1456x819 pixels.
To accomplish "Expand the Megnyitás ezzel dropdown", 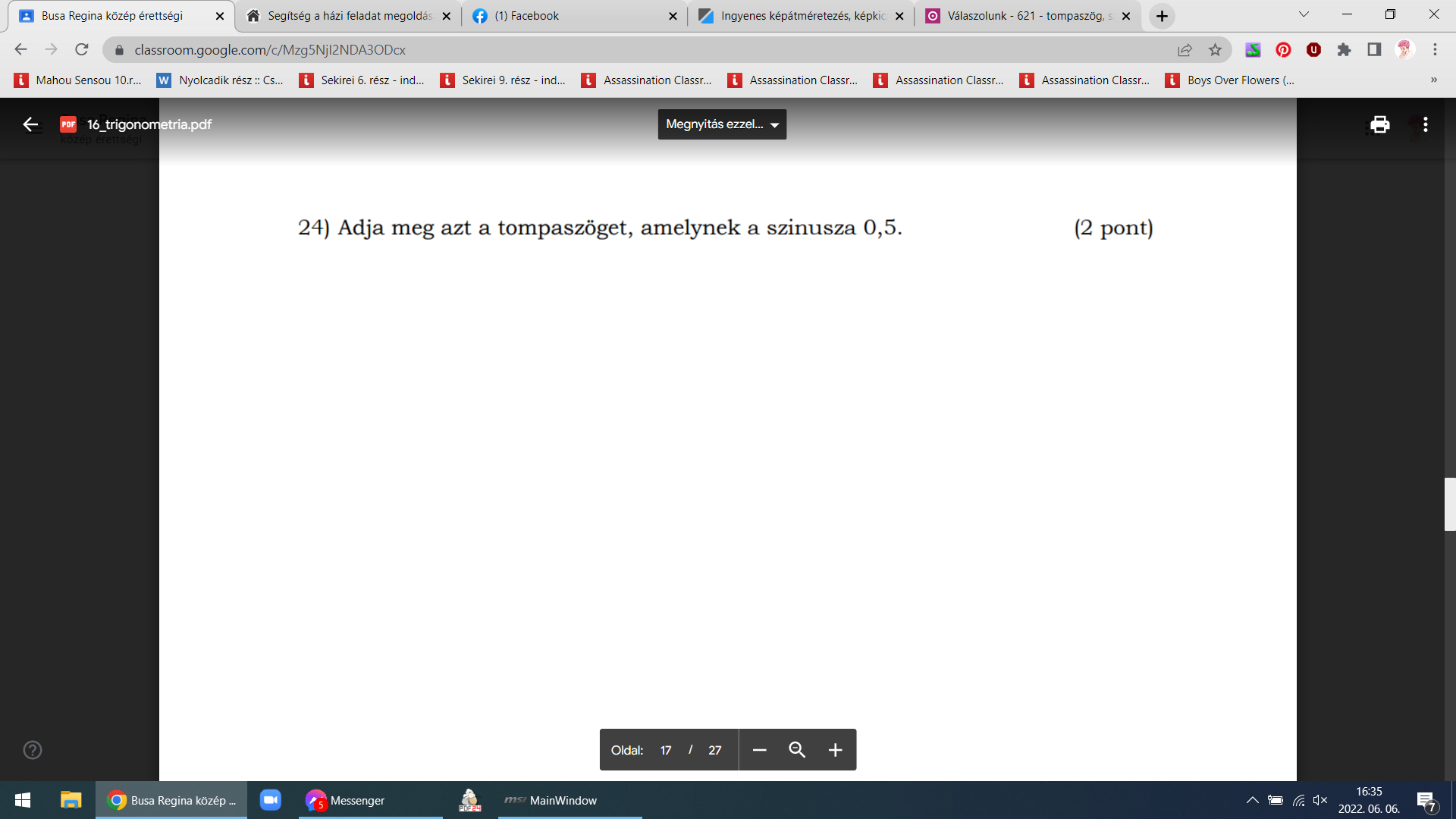I will coord(722,124).
